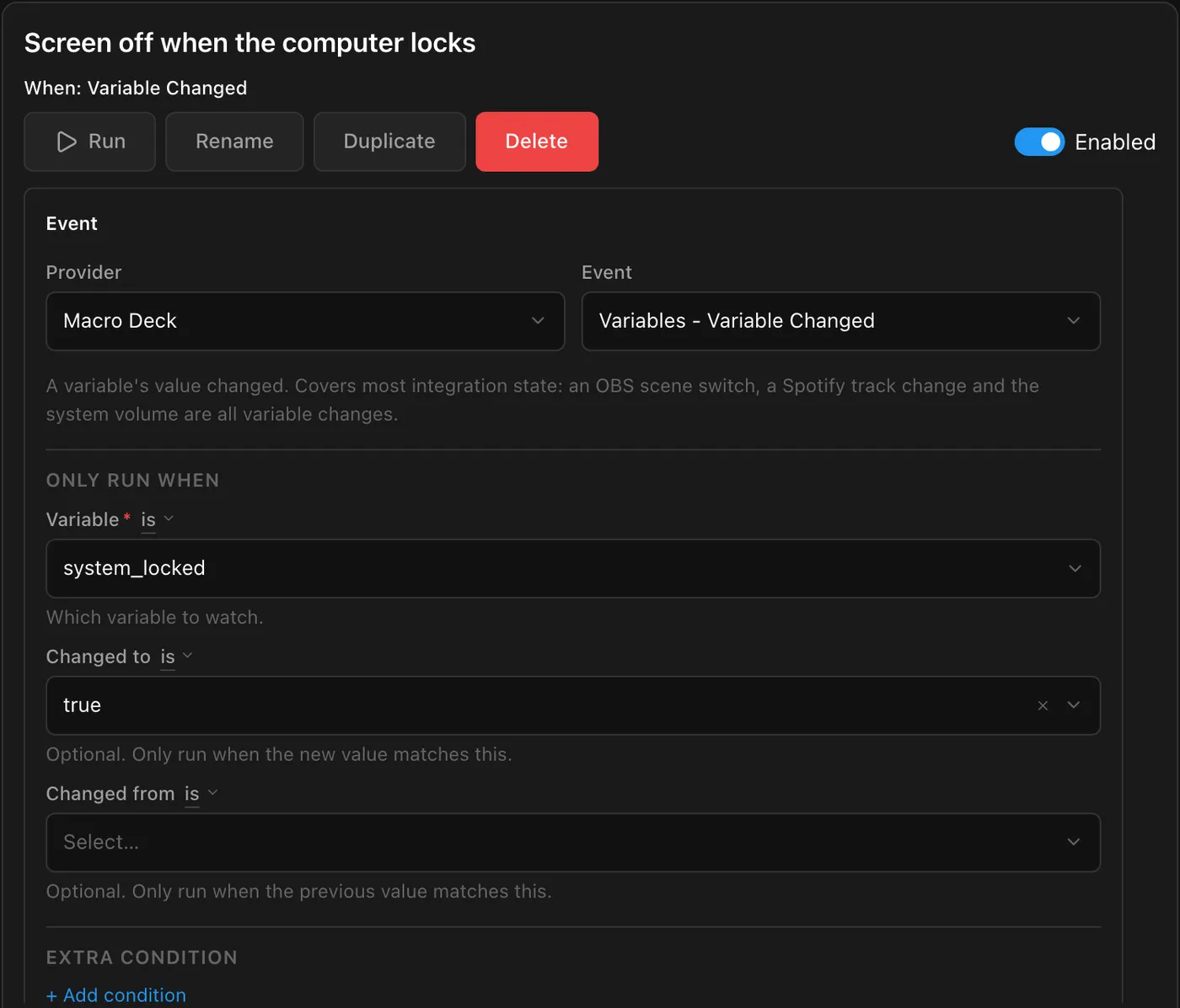1180x1008 pixels.
Task: Change the Variable operator 'is'
Action: tap(157, 520)
